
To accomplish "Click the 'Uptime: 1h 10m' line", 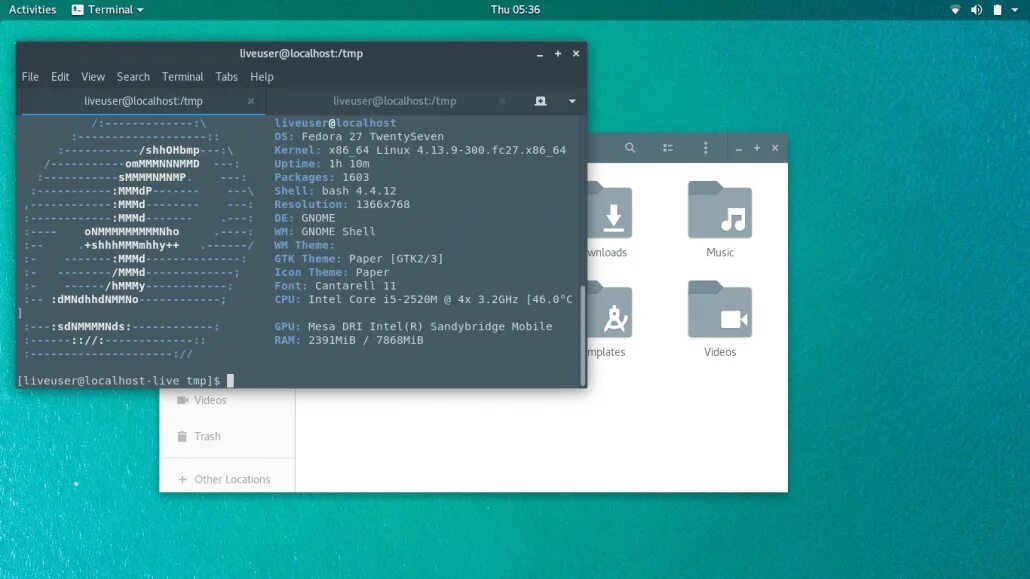I will click(x=321, y=164).
